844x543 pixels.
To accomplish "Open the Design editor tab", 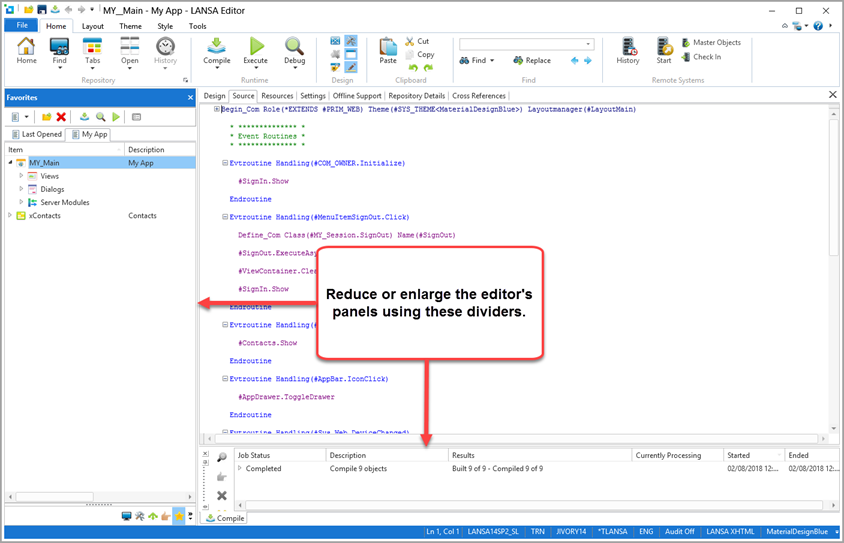I will (x=214, y=96).
